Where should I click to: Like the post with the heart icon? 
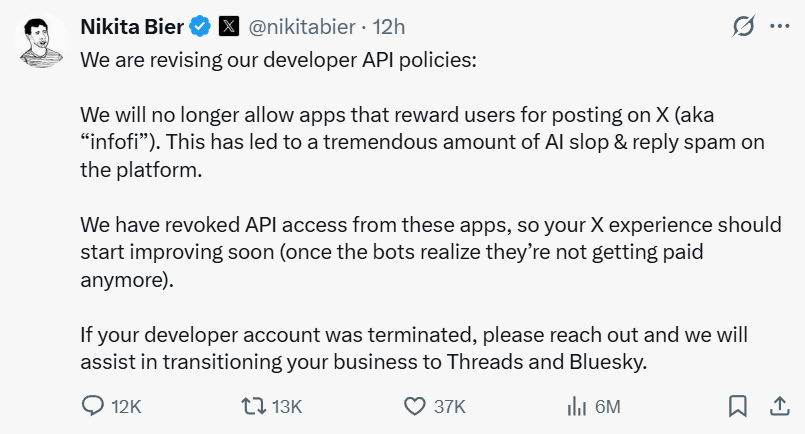415,406
